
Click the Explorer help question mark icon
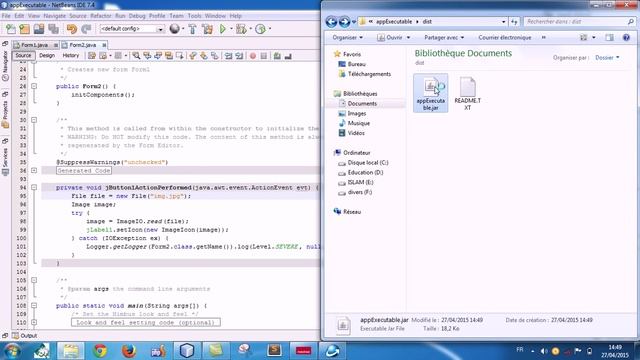click(x=626, y=38)
